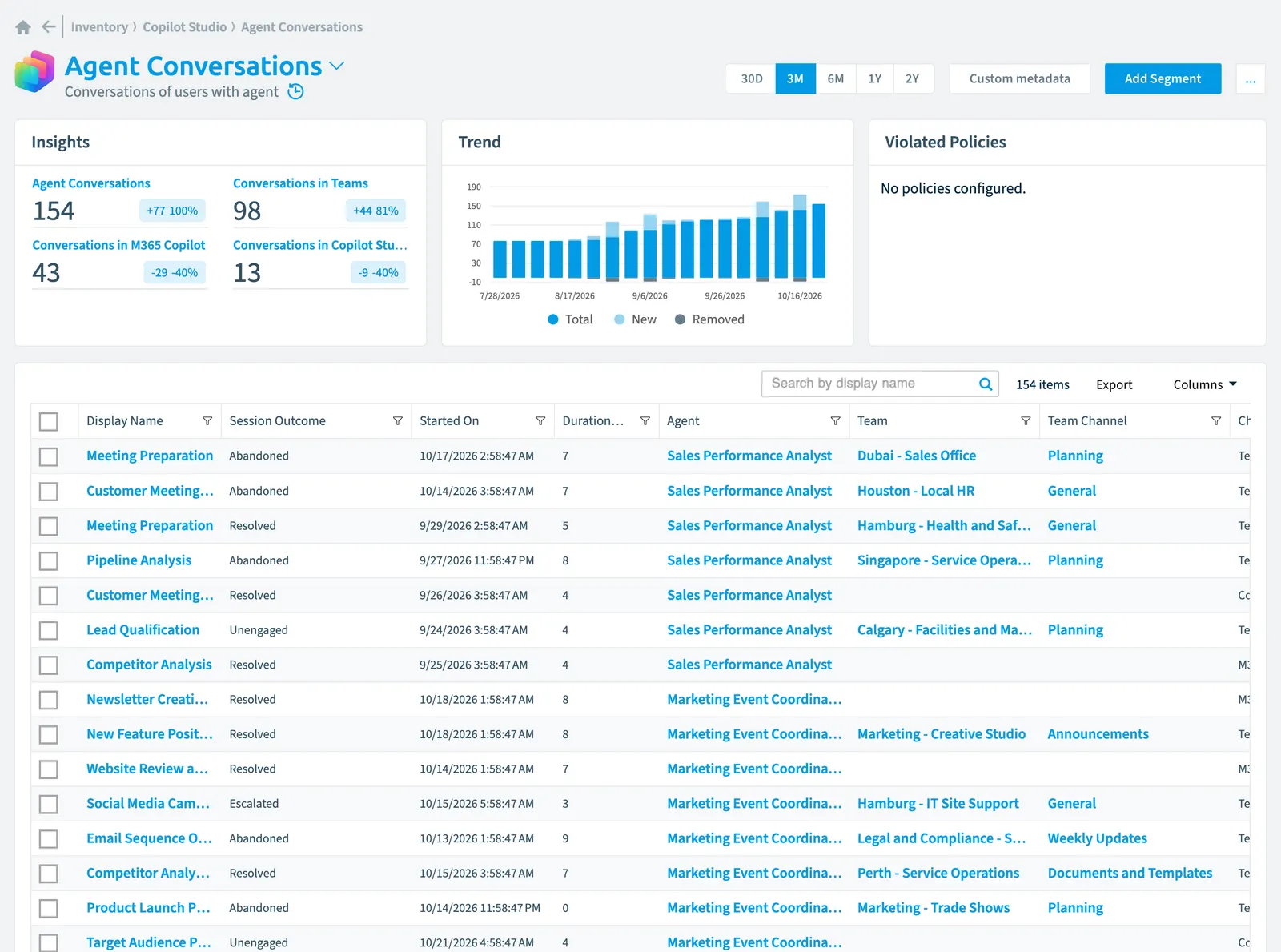This screenshot has width=1281, height=952.
Task: Open the Session Outcome column filter
Action: [x=398, y=421]
